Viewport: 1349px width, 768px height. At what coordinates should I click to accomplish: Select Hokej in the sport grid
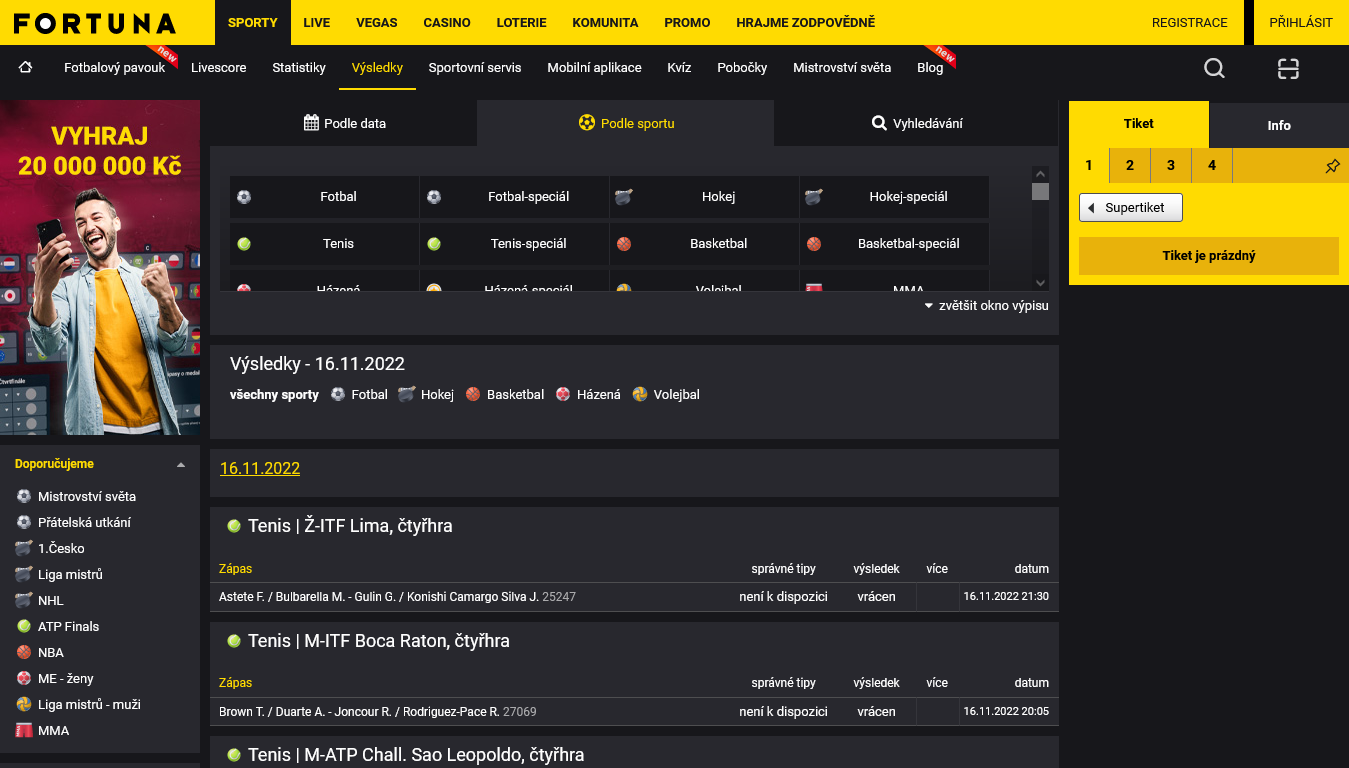tap(705, 197)
